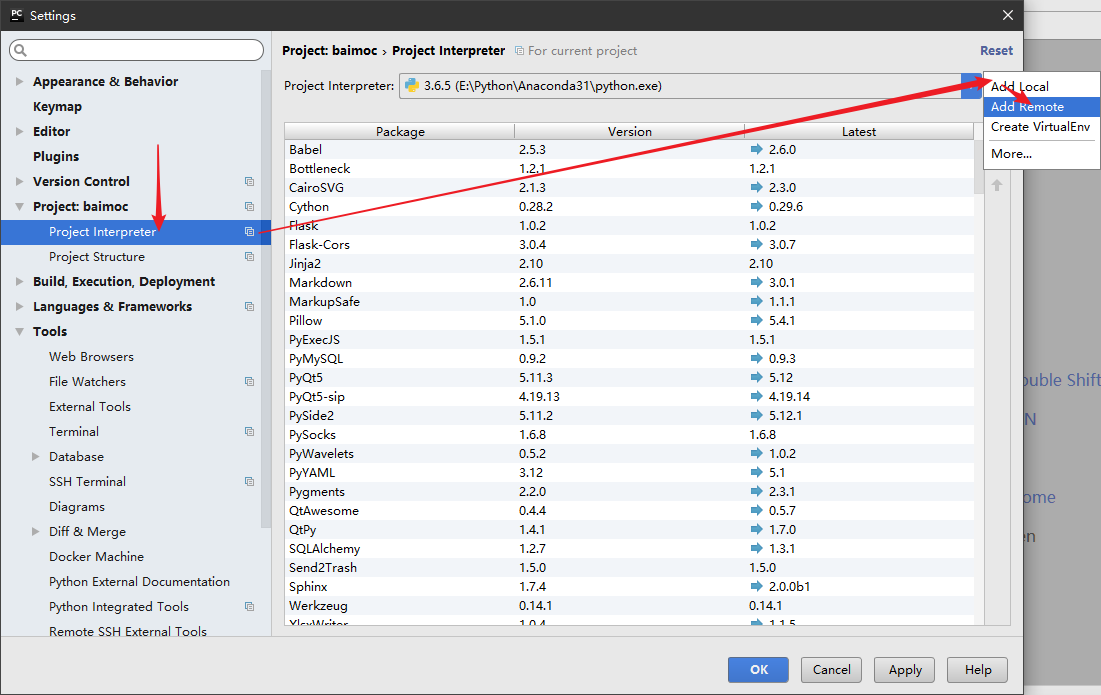Viewport: 1101px width, 695px height.
Task: Click the Reset link
Action: 996,51
